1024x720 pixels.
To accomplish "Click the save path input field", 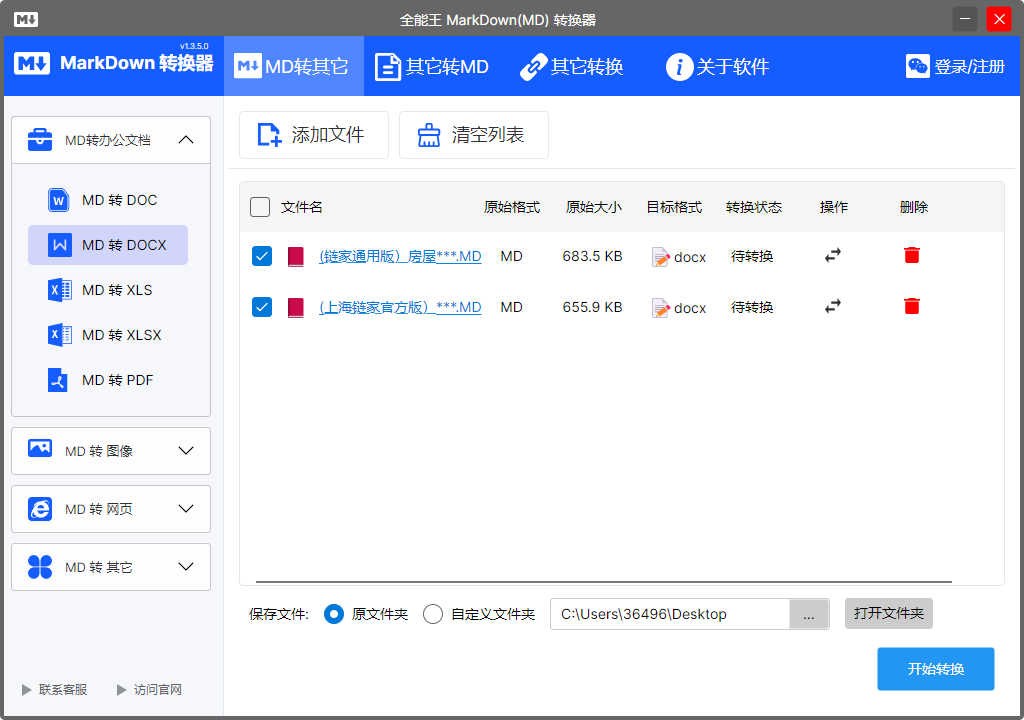I will click(x=671, y=614).
